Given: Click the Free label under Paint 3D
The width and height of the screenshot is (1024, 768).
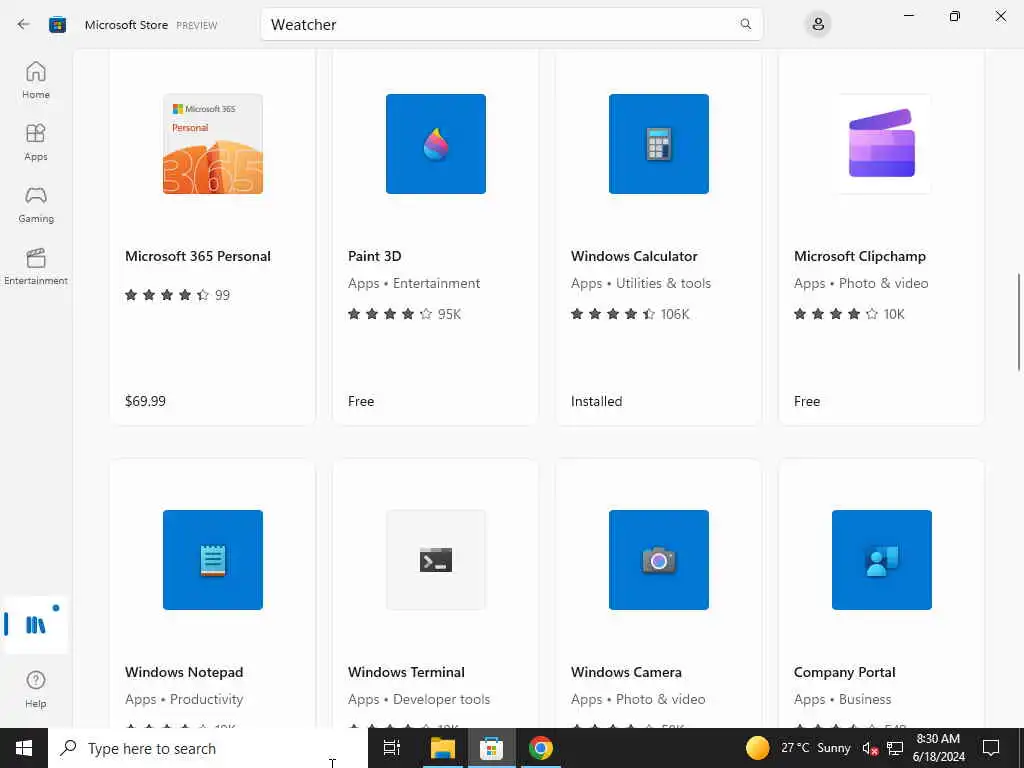Looking at the screenshot, I should click(x=360, y=401).
